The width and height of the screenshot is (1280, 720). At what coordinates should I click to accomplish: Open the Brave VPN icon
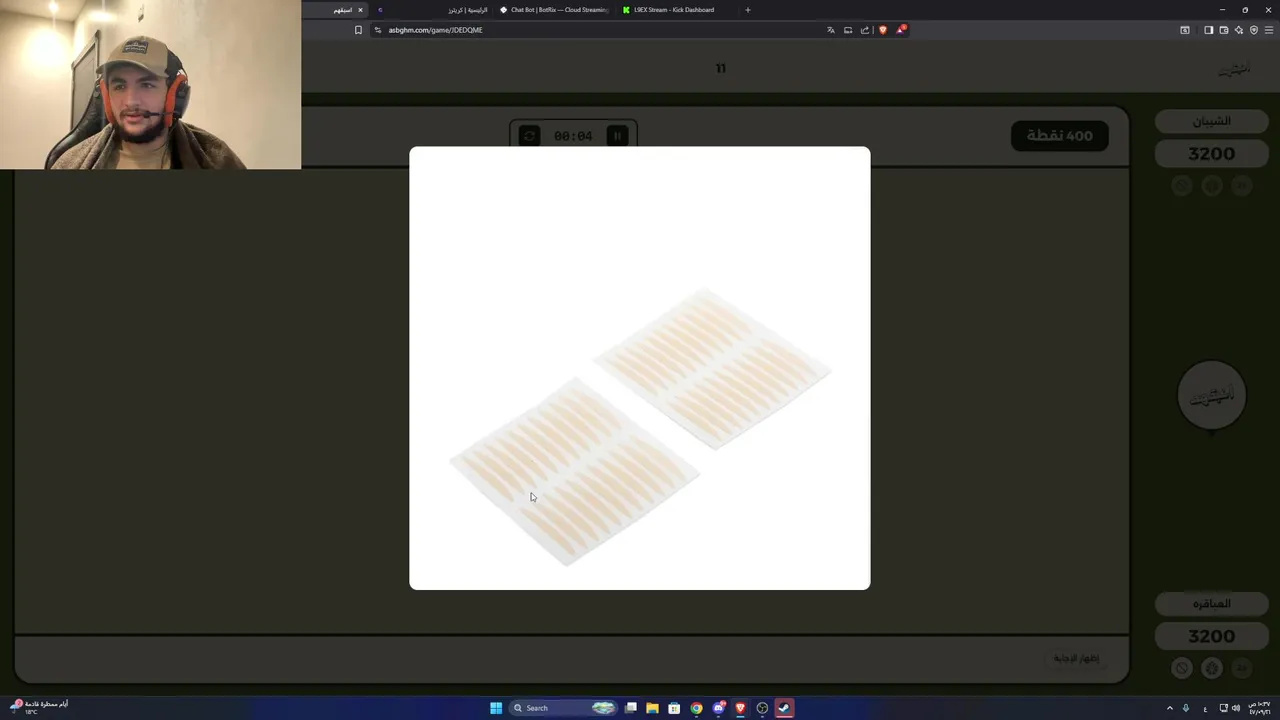point(1254,30)
